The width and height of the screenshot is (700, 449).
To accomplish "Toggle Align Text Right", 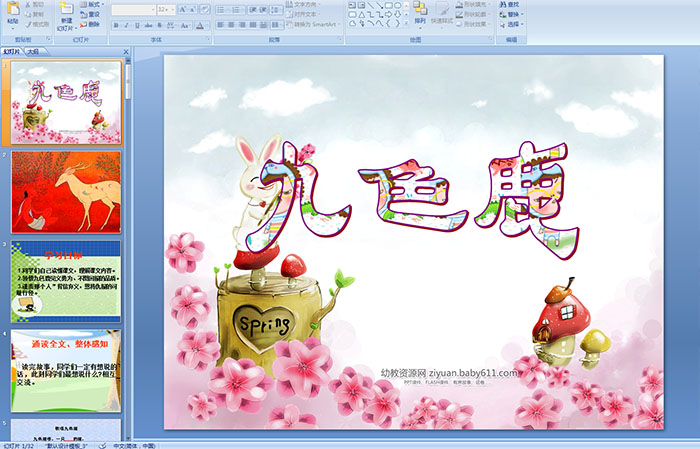I will tap(242, 25).
